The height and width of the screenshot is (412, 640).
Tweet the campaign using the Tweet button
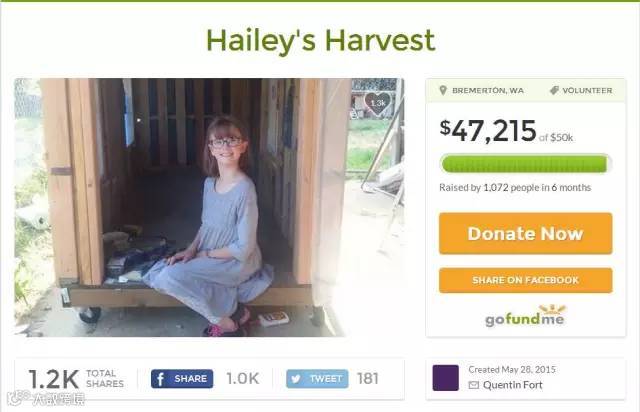tap(317, 379)
